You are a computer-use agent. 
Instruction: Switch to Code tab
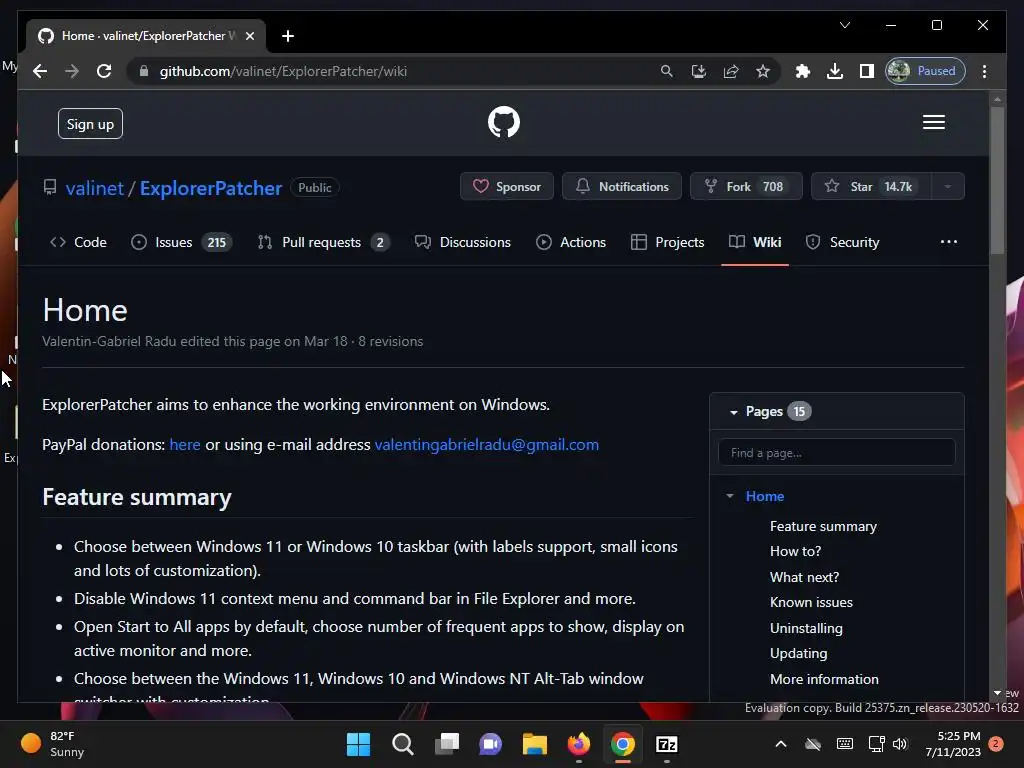(x=78, y=242)
